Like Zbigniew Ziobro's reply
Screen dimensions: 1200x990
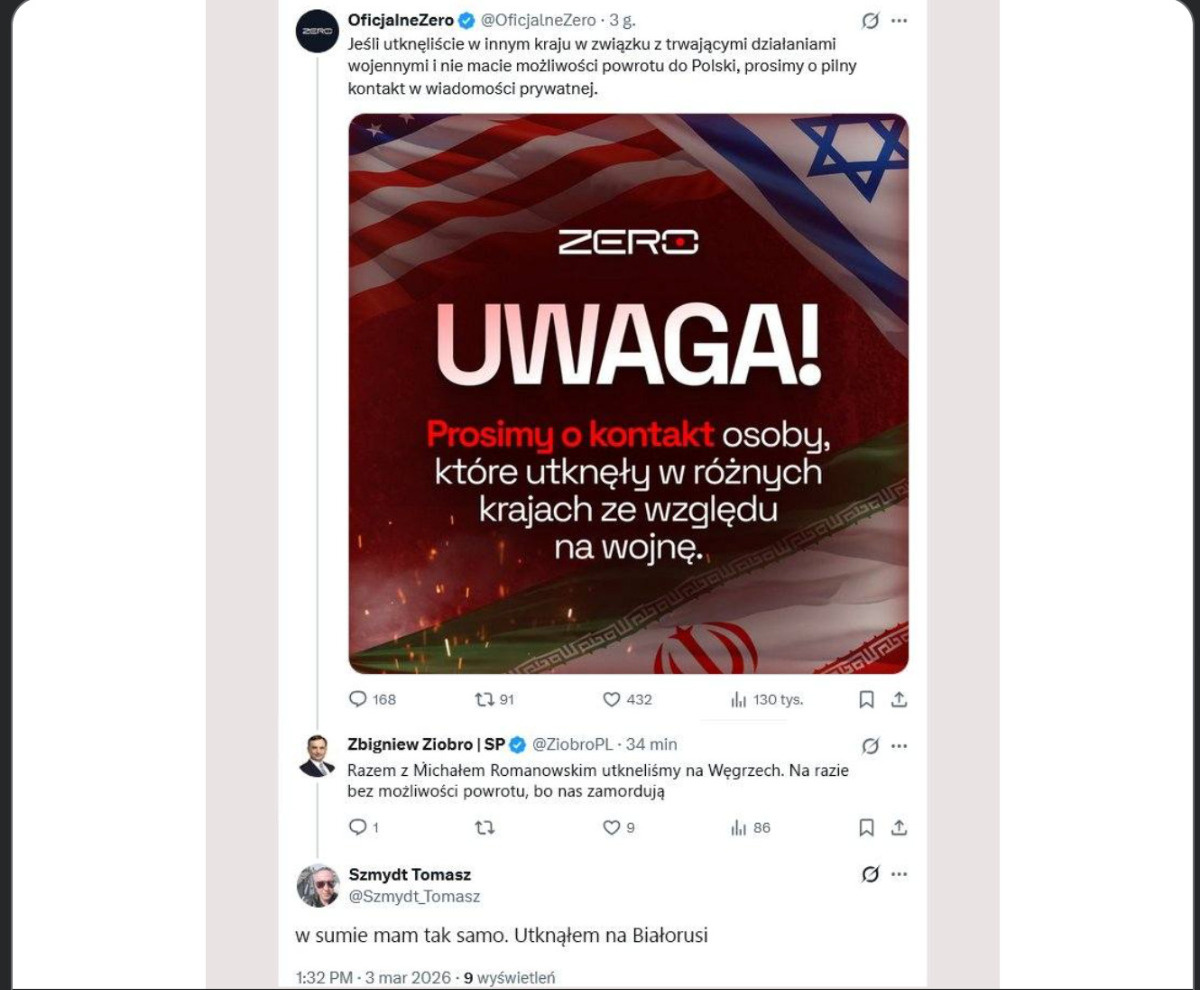click(619, 828)
